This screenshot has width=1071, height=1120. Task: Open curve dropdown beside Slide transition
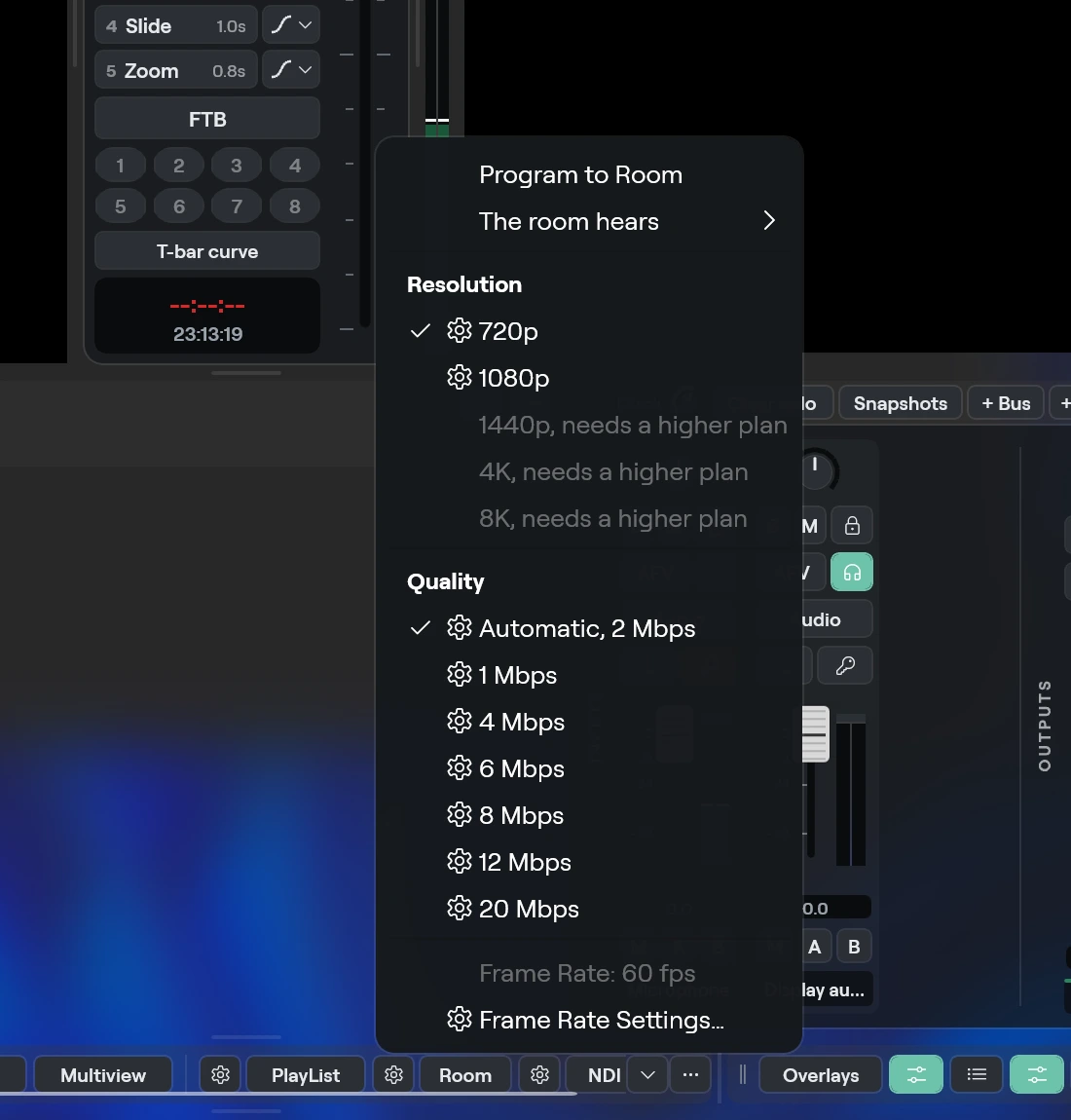point(290,25)
